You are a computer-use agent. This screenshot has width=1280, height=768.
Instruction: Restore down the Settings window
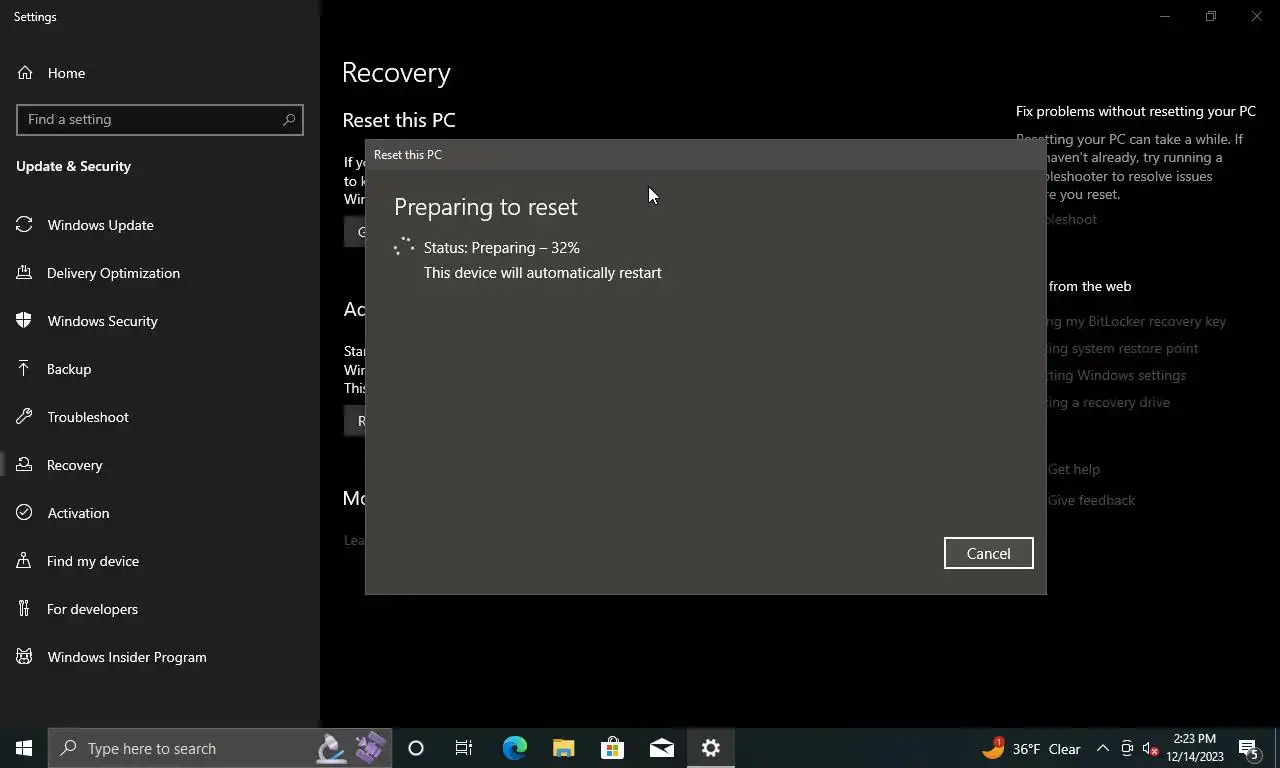coord(1211,16)
